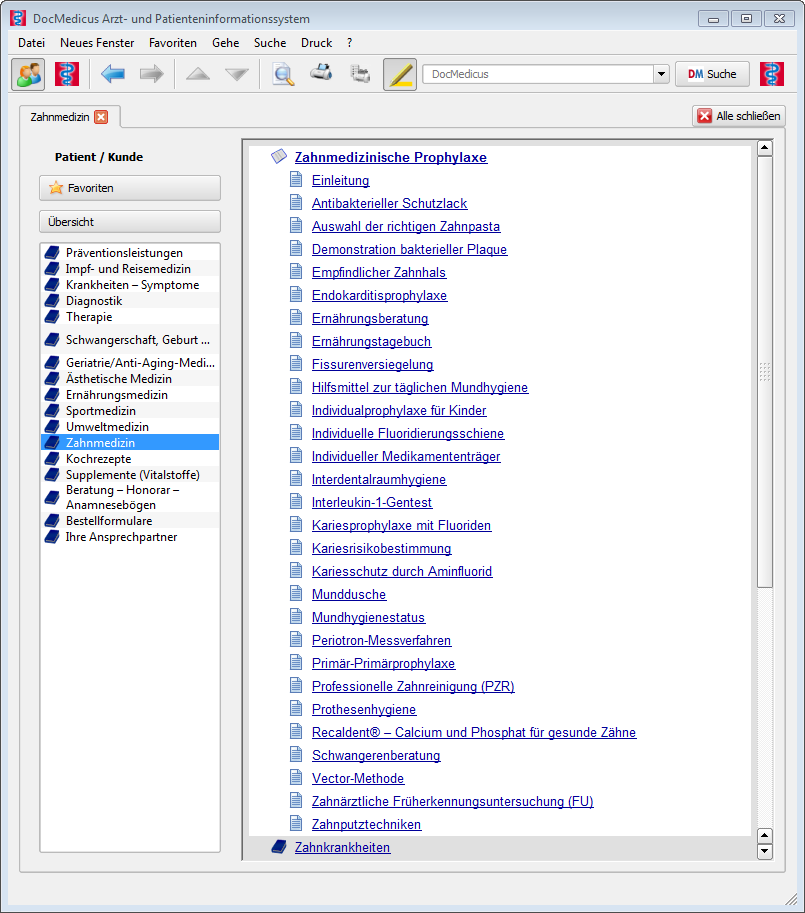805x913 pixels.
Task: Open the Endokarditisprophylaxe link
Action: tap(380, 295)
